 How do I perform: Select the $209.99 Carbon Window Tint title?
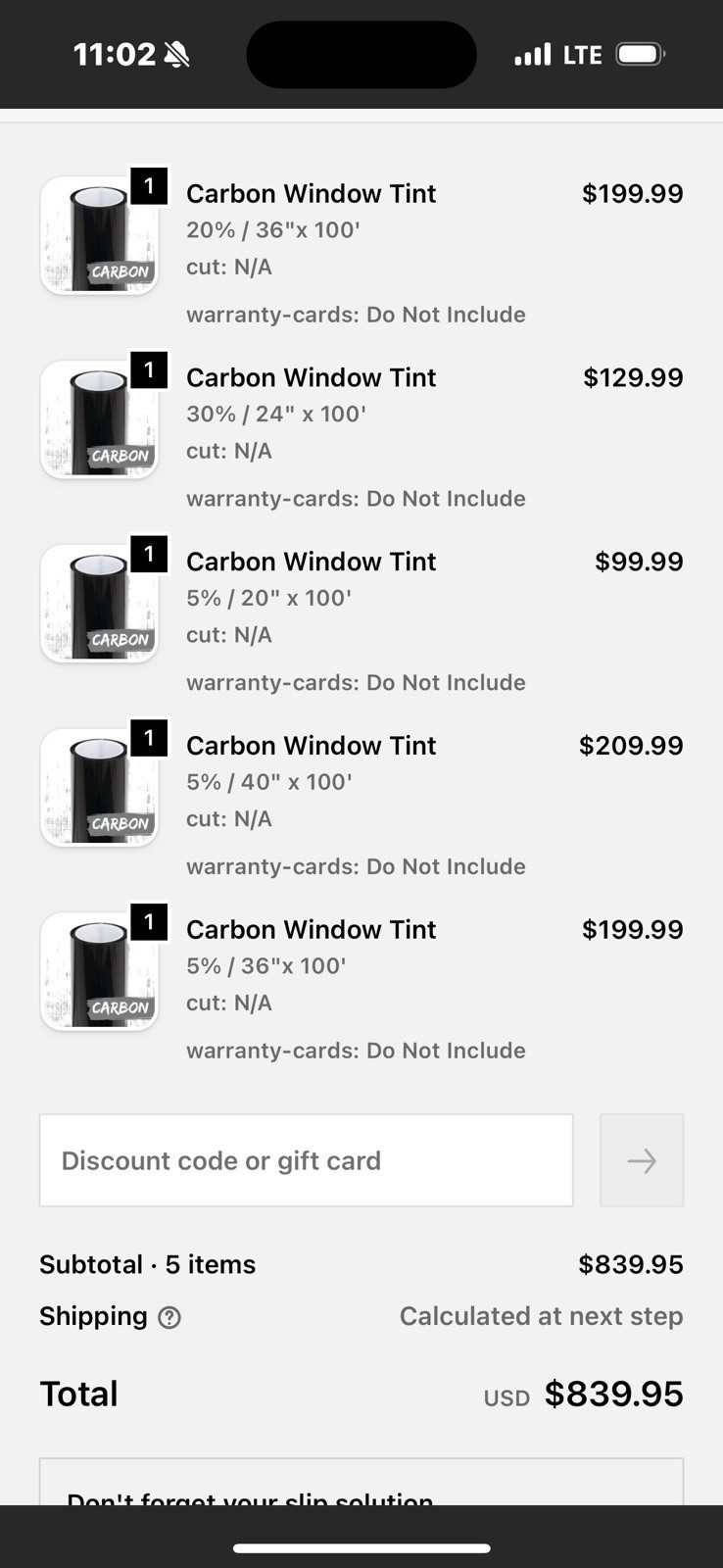[311, 746]
